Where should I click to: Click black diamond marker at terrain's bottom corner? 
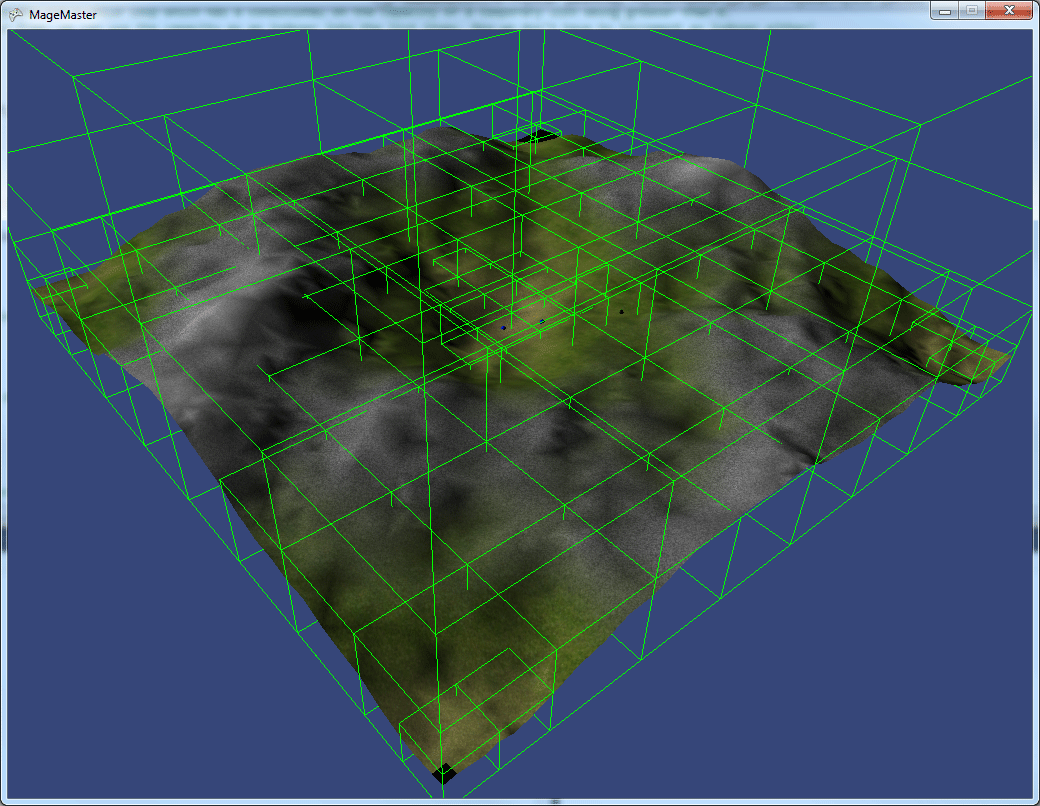tap(444, 772)
